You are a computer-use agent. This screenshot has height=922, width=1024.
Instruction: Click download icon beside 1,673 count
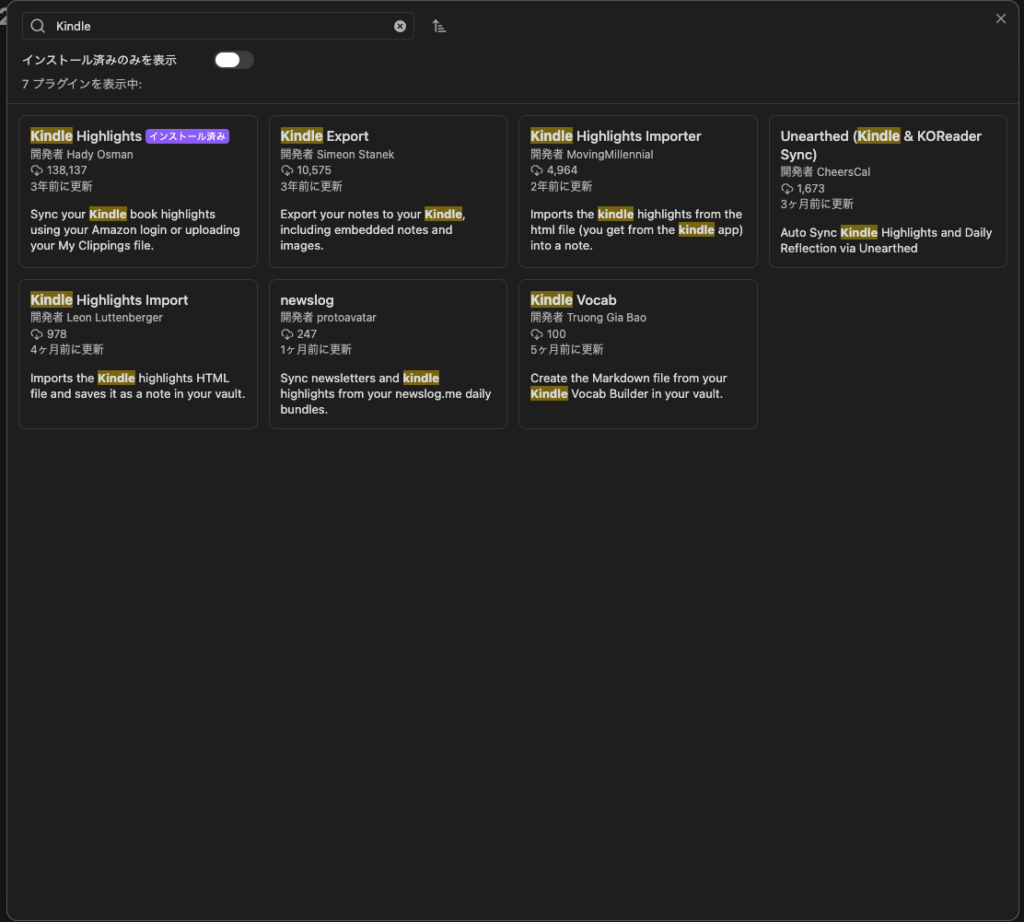click(787, 189)
